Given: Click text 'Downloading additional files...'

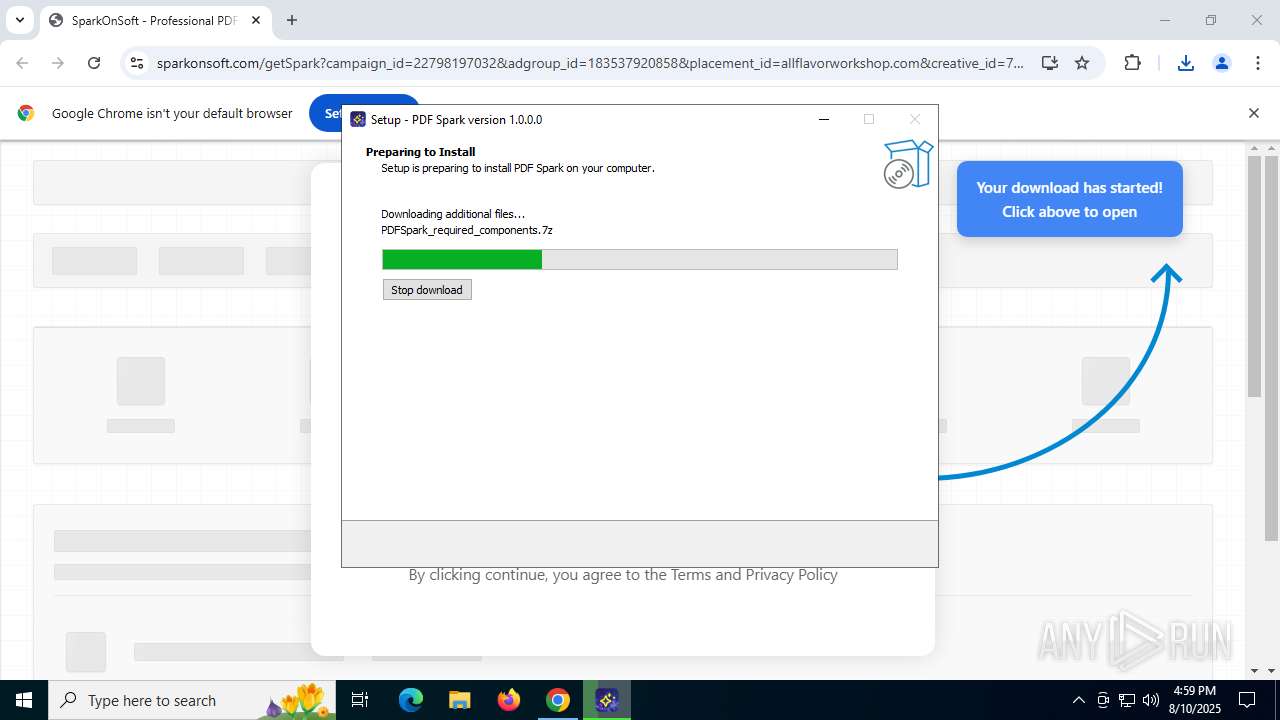Looking at the screenshot, I should click(x=453, y=214).
